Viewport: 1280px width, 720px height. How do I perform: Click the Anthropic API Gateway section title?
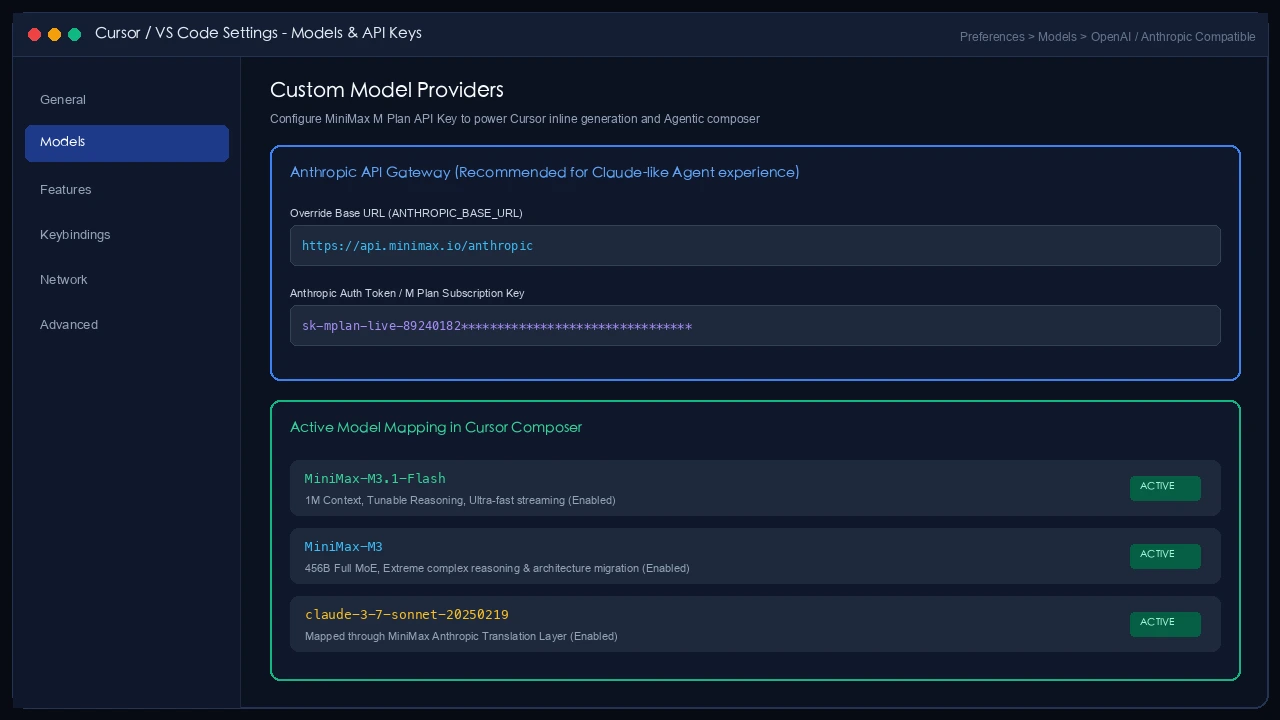pos(544,172)
